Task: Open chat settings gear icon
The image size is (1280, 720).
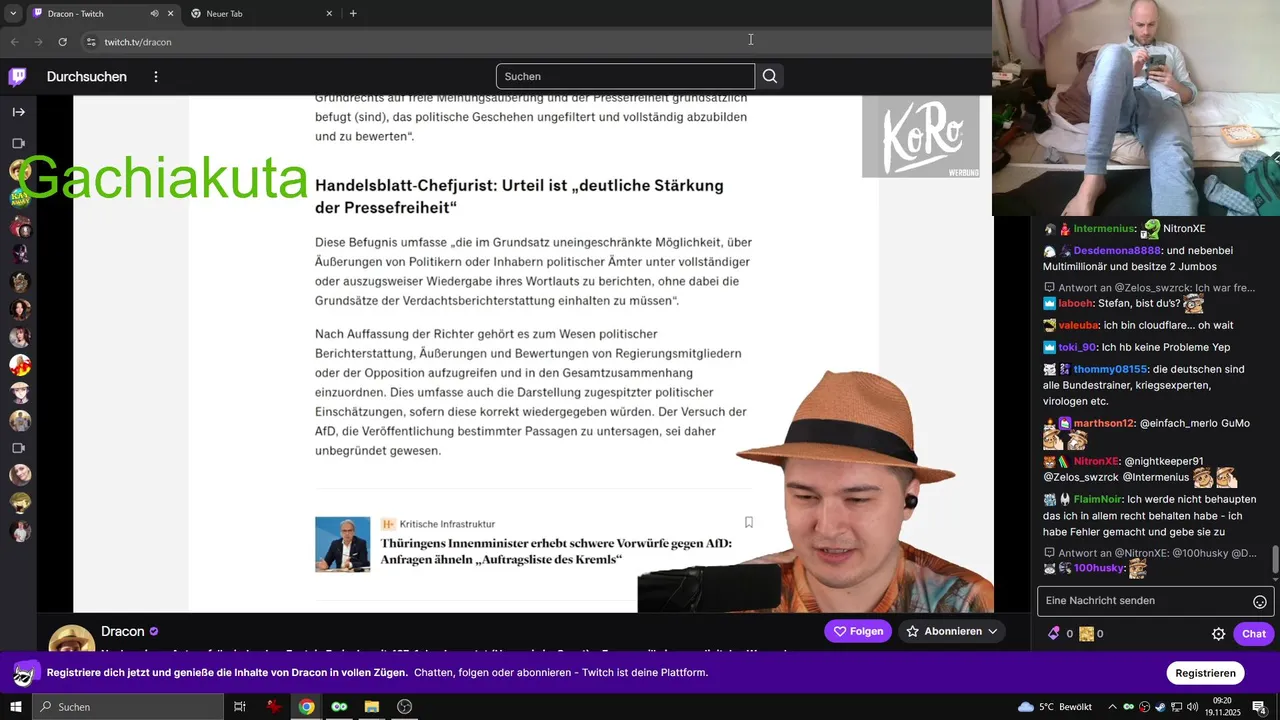Action: pos(1218,634)
